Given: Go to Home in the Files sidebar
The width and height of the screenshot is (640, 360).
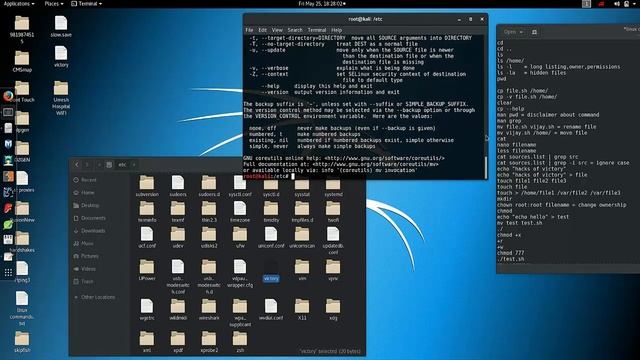Looking at the screenshot, I should point(84,193).
